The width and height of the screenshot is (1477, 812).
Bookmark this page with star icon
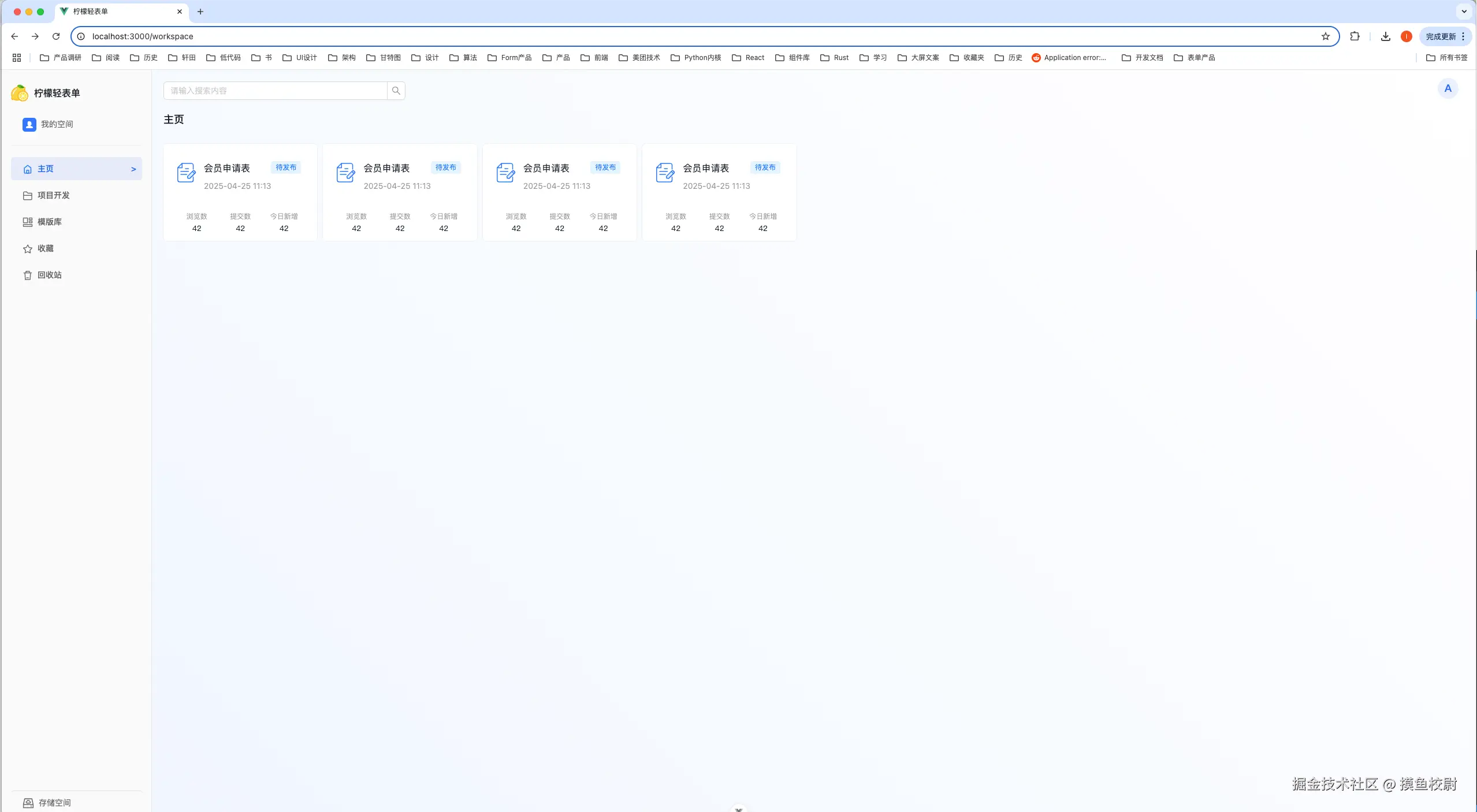click(x=1325, y=36)
